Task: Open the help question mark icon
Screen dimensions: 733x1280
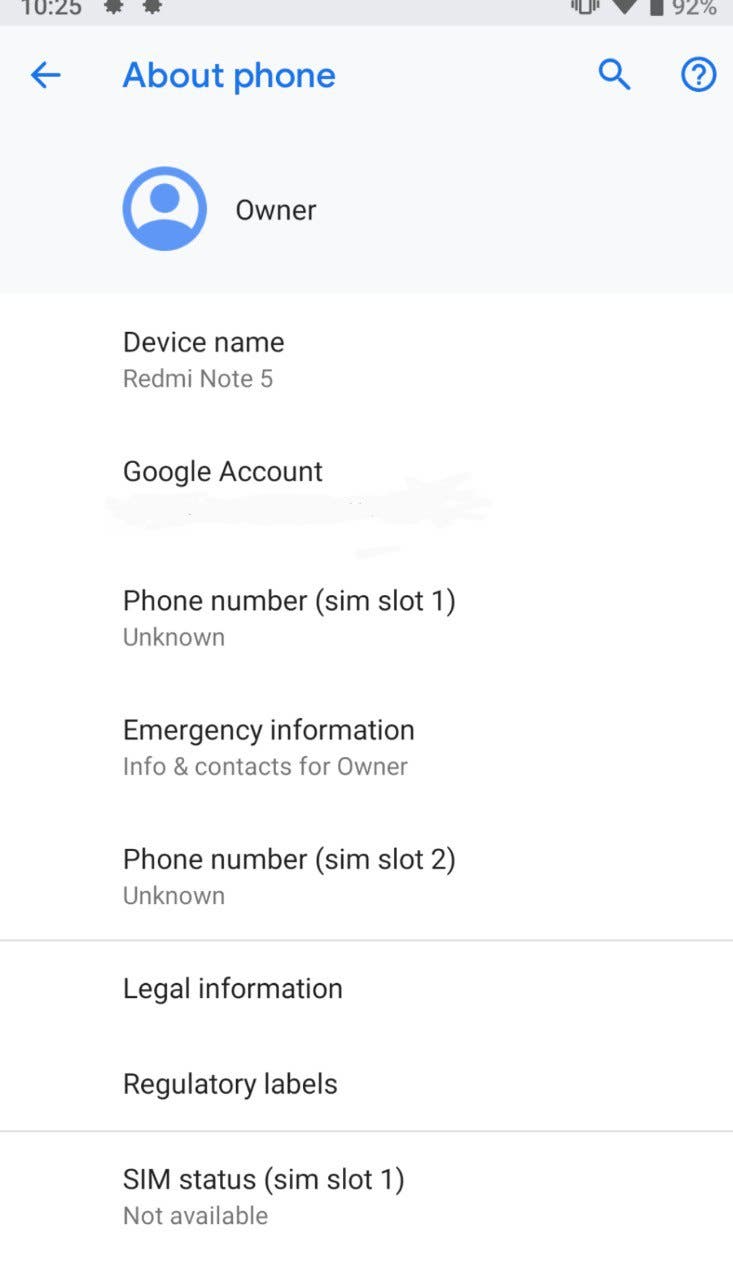Action: (698, 74)
